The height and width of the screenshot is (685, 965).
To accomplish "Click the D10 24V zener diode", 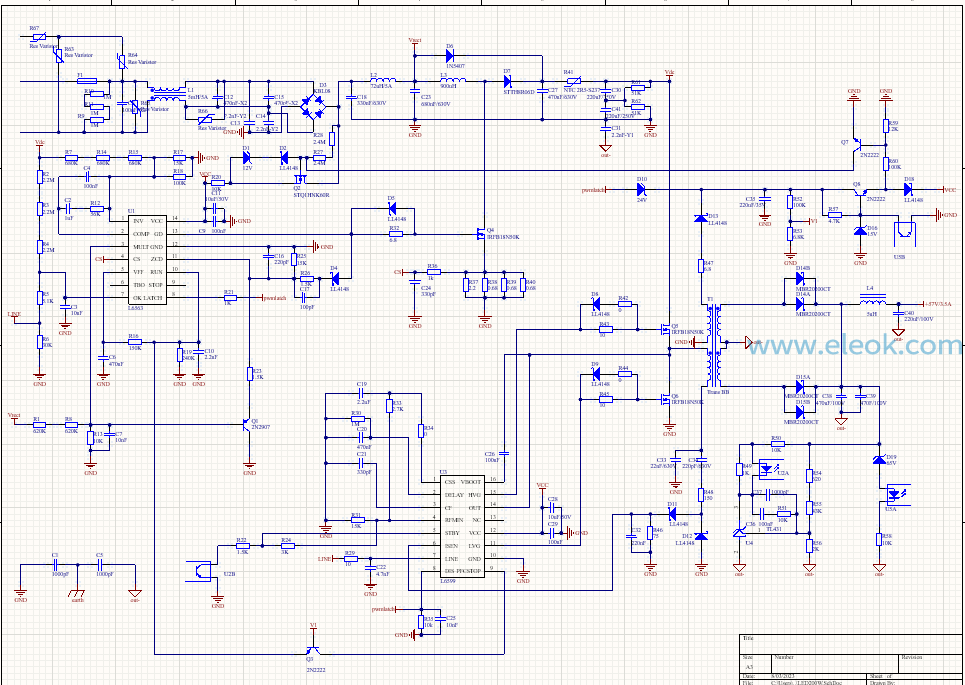I will tap(642, 190).
